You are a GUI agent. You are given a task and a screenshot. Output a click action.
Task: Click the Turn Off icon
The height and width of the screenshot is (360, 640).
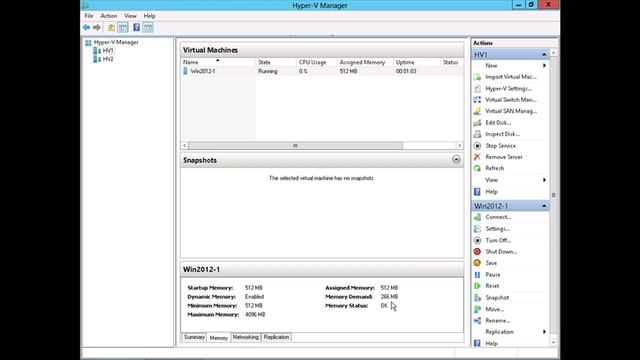477,240
